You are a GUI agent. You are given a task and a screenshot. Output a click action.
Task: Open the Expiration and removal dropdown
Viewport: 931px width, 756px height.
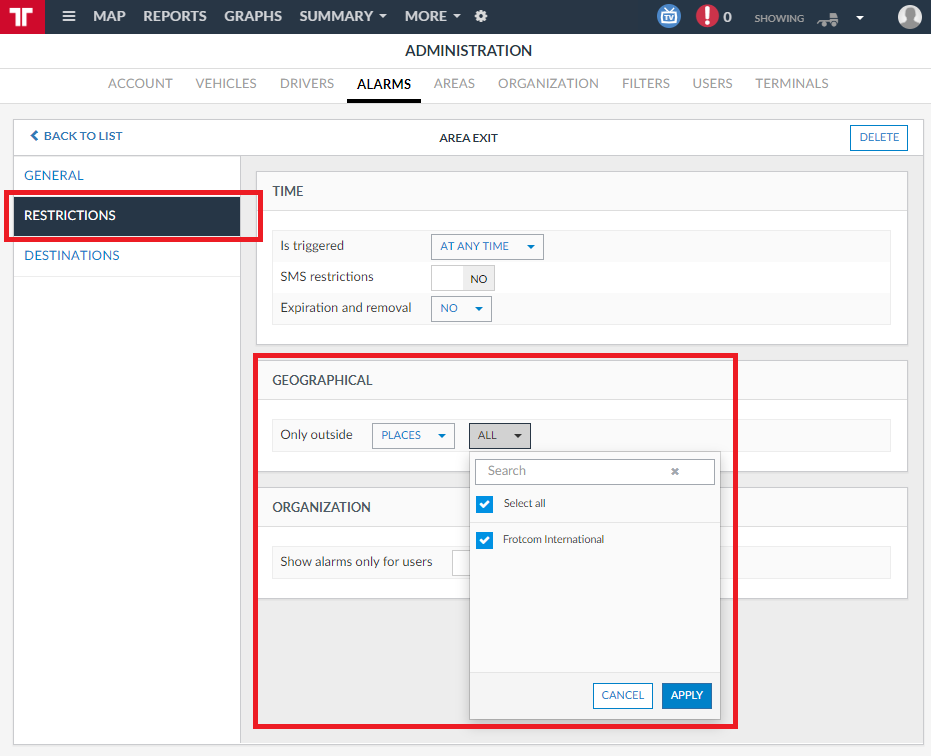[461, 309]
